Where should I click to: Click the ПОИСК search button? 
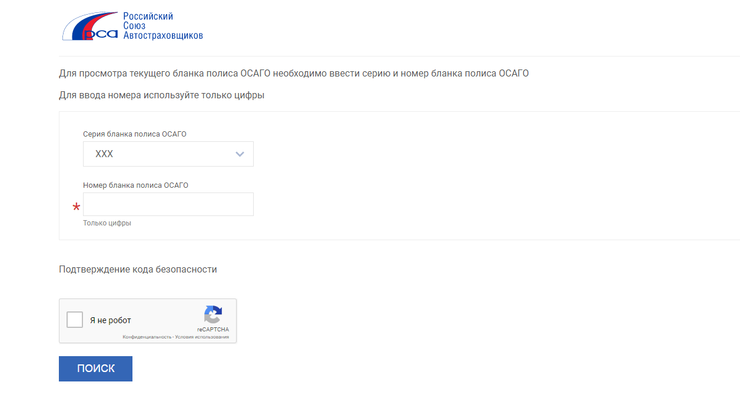click(x=95, y=369)
